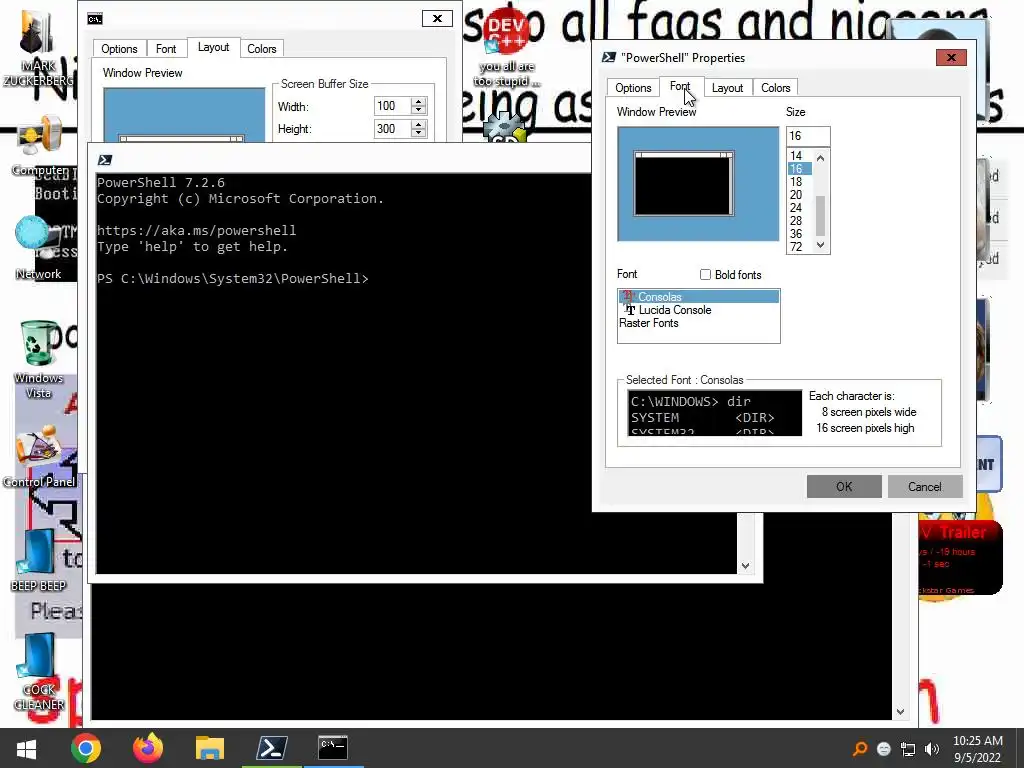Image resolution: width=1024 pixels, height=768 pixels.
Task: Choose the Lucida Console font
Action: pyautogui.click(x=698, y=310)
